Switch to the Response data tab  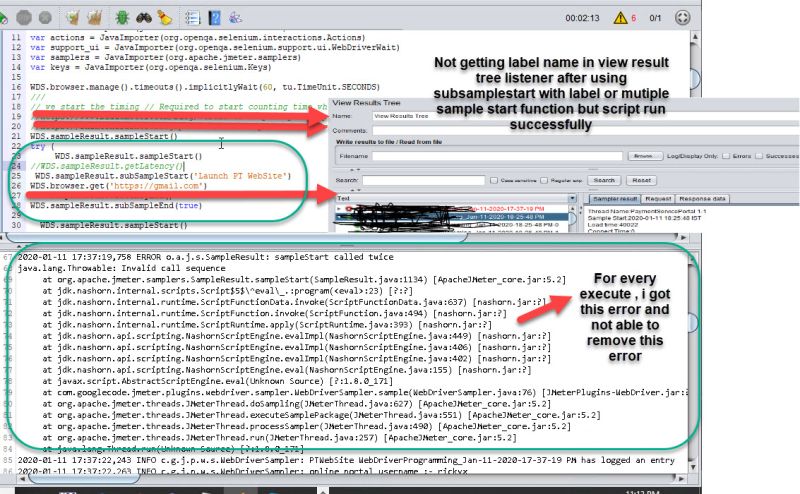(702, 199)
